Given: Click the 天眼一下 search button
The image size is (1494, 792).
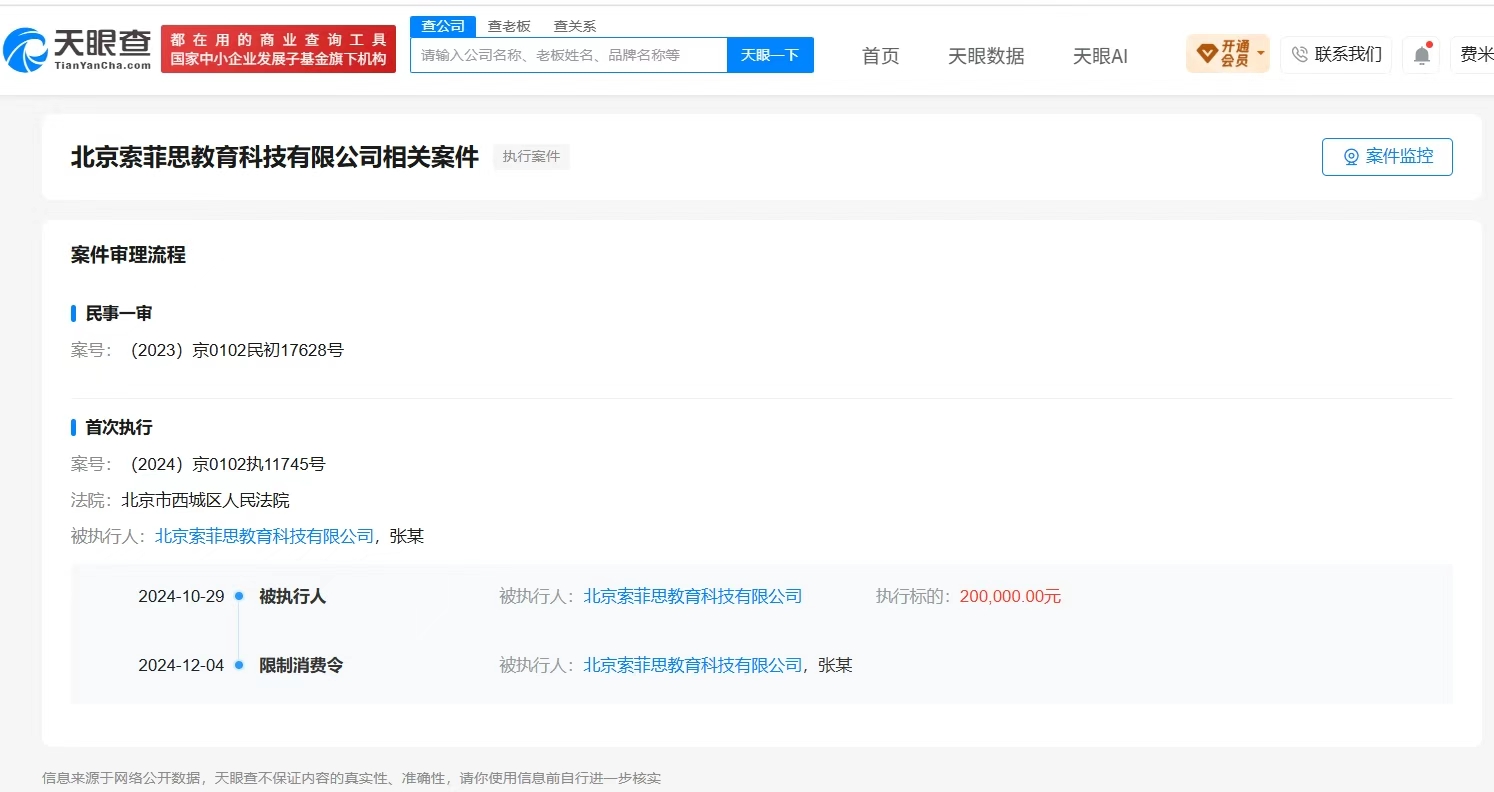Looking at the screenshot, I should (770, 55).
